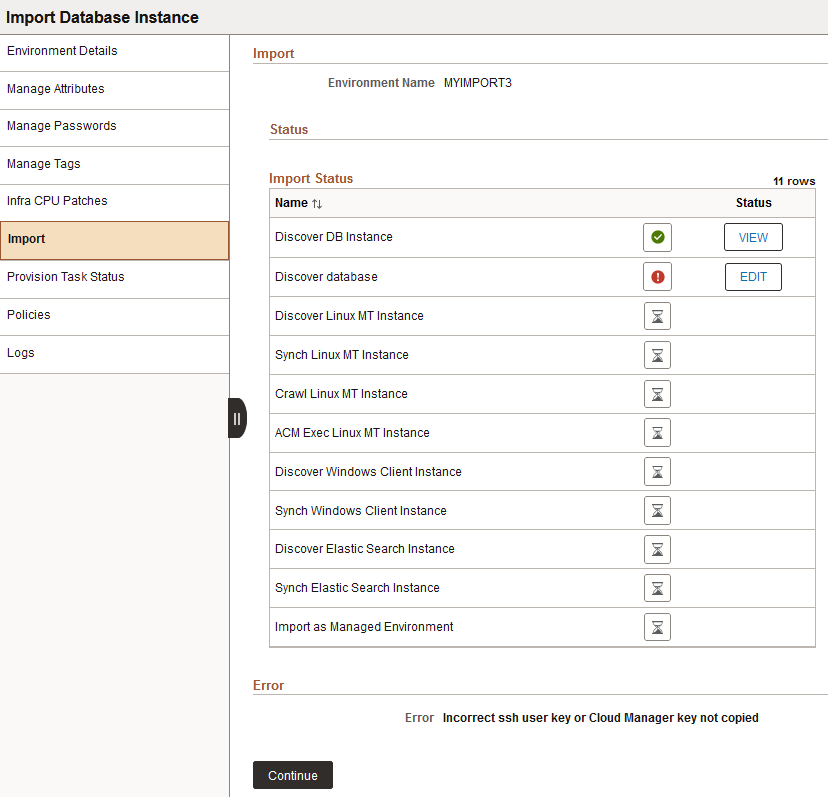Click hourglass icon for Synch Elastic Search Instance

coord(657,588)
